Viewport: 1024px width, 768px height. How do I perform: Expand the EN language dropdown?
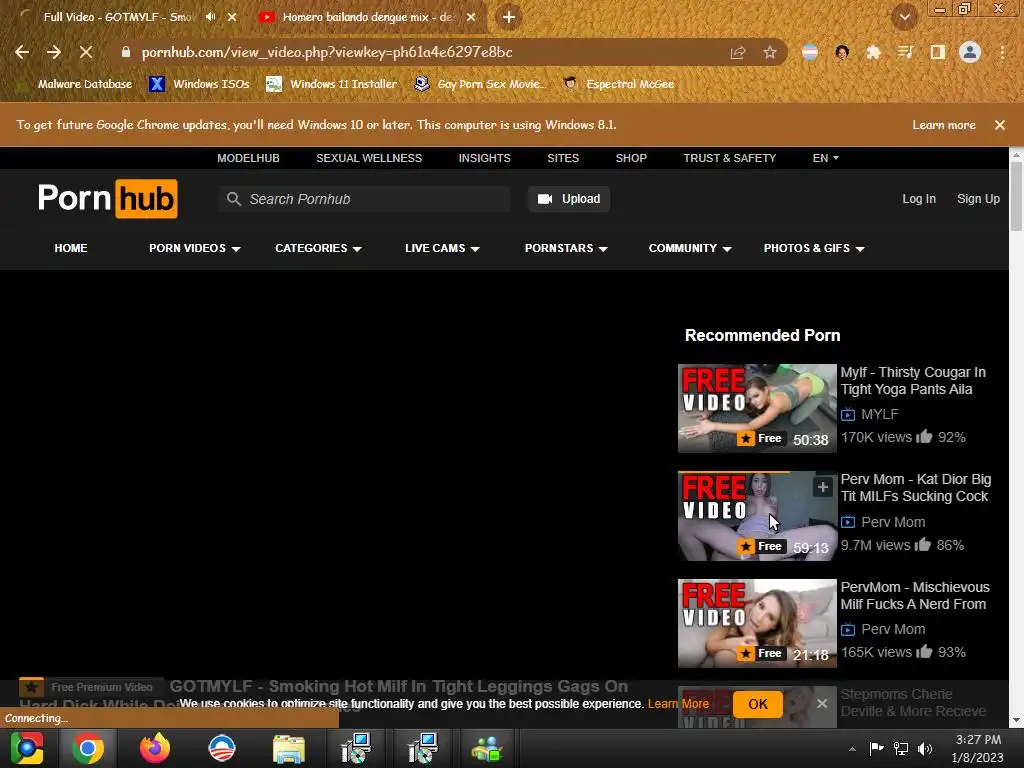(x=825, y=158)
